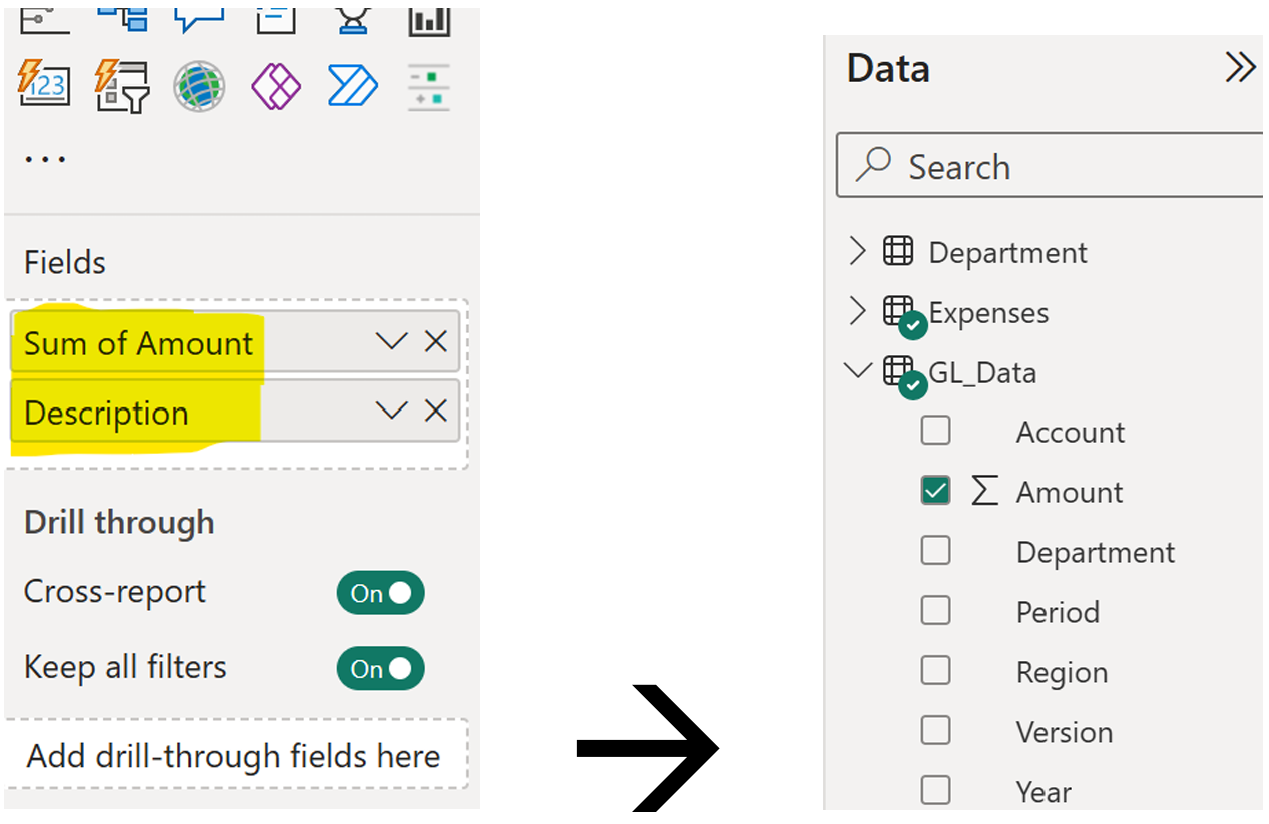Click the Department table grid icon
This screenshot has height=824, width=1269.
click(898, 251)
